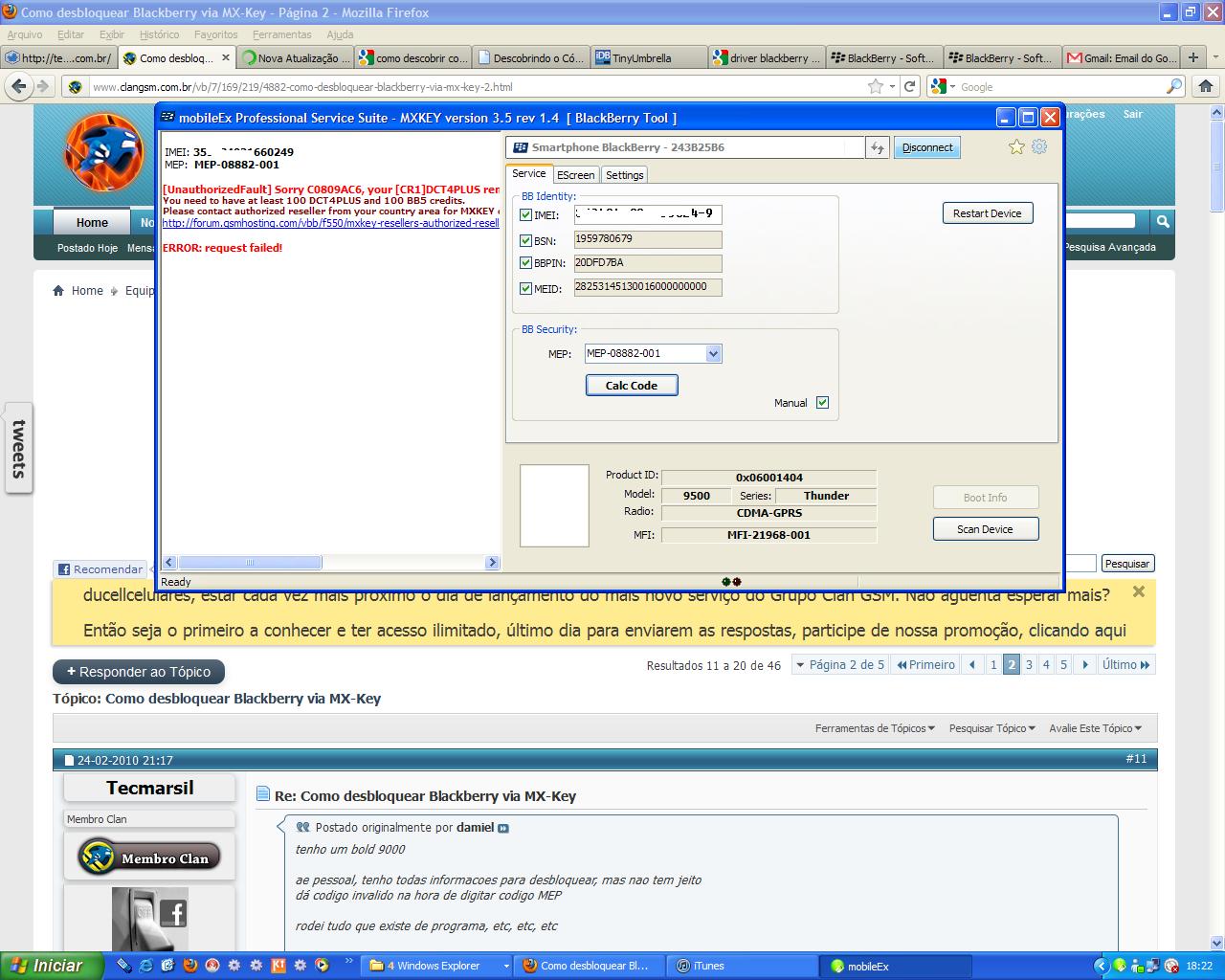Switch to the Service tab
The image size is (1225, 980).
tap(528, 173)
